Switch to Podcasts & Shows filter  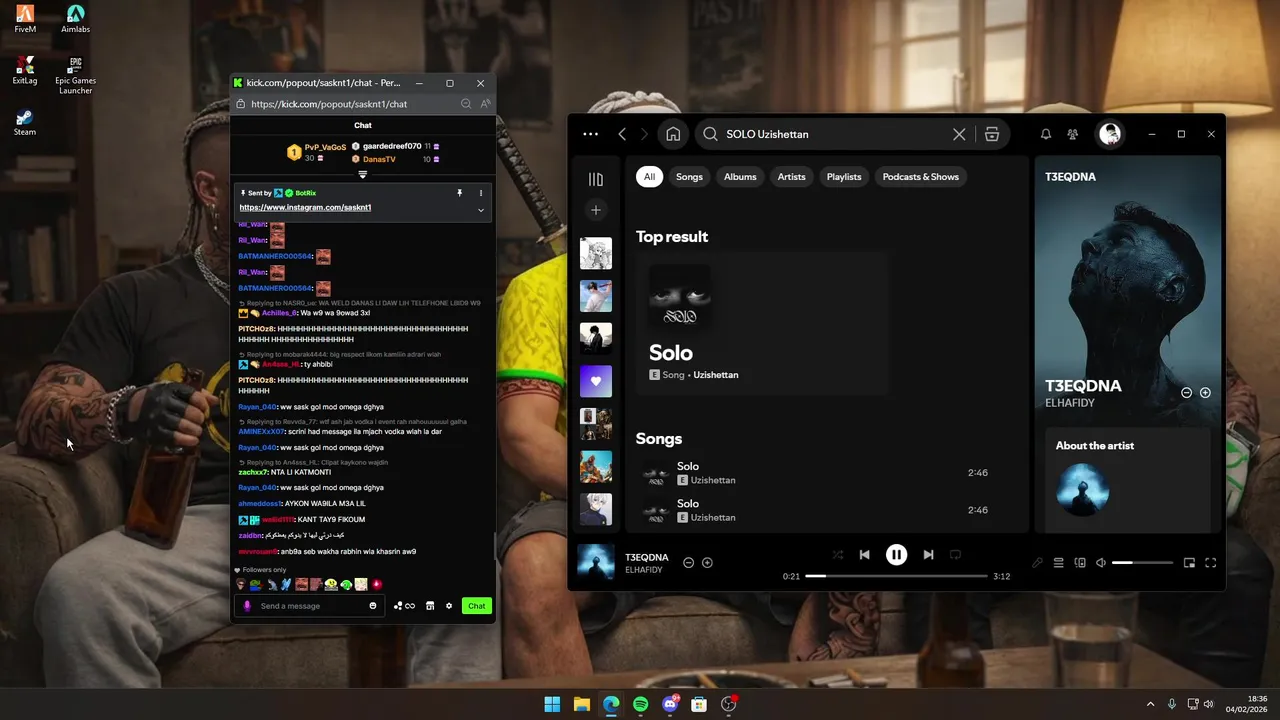coord(921,177)
